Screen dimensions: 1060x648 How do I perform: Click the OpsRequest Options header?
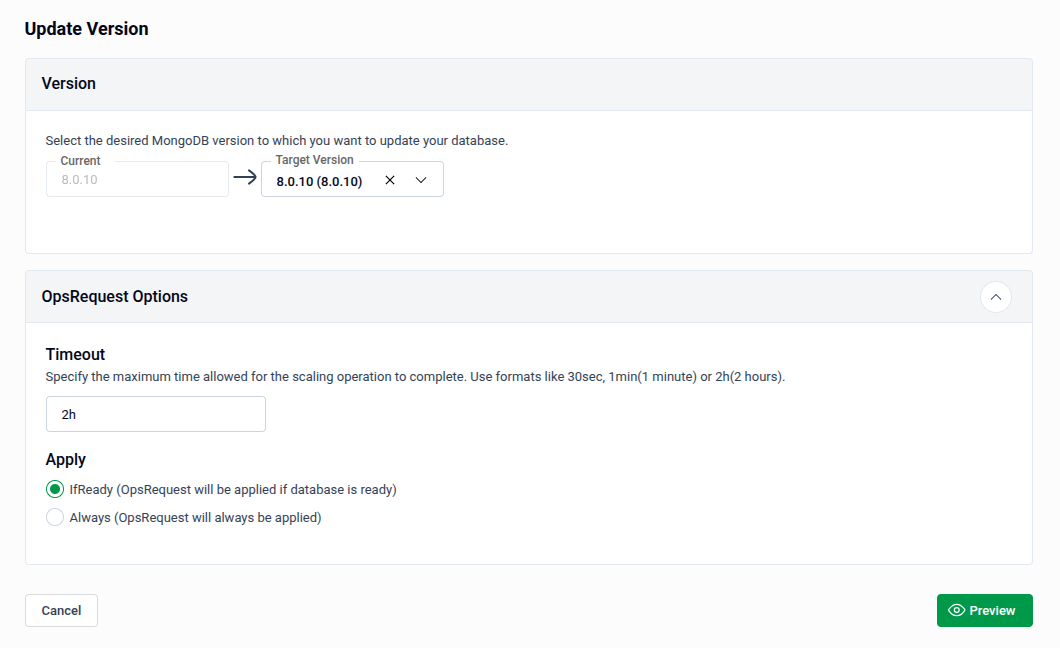click(113, 296)
